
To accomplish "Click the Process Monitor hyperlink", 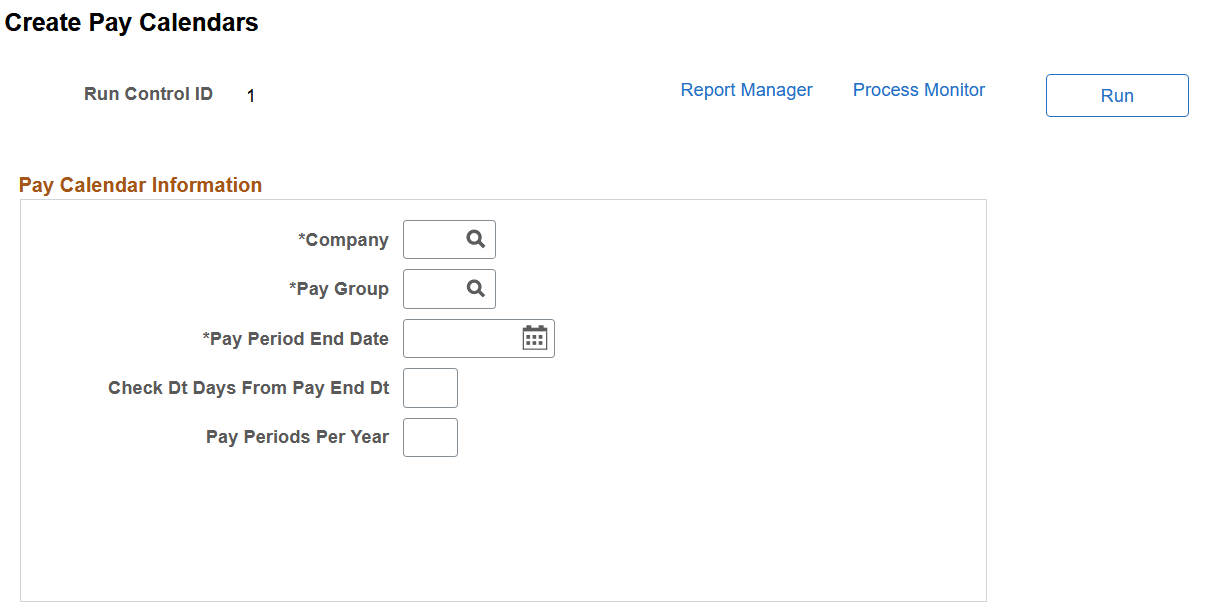I will click(918, 89).
